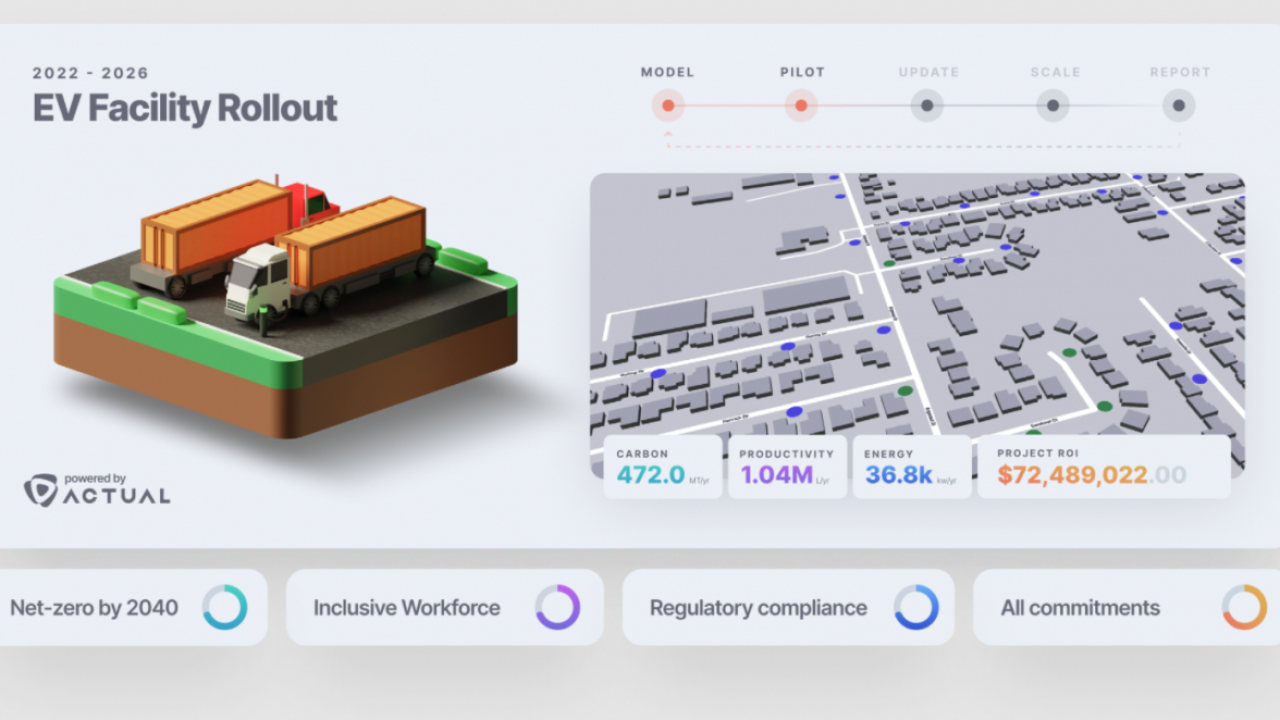Click the EV Facility Rollout title
Viewport: 1280px width, 720px height.
coord(185,108)
